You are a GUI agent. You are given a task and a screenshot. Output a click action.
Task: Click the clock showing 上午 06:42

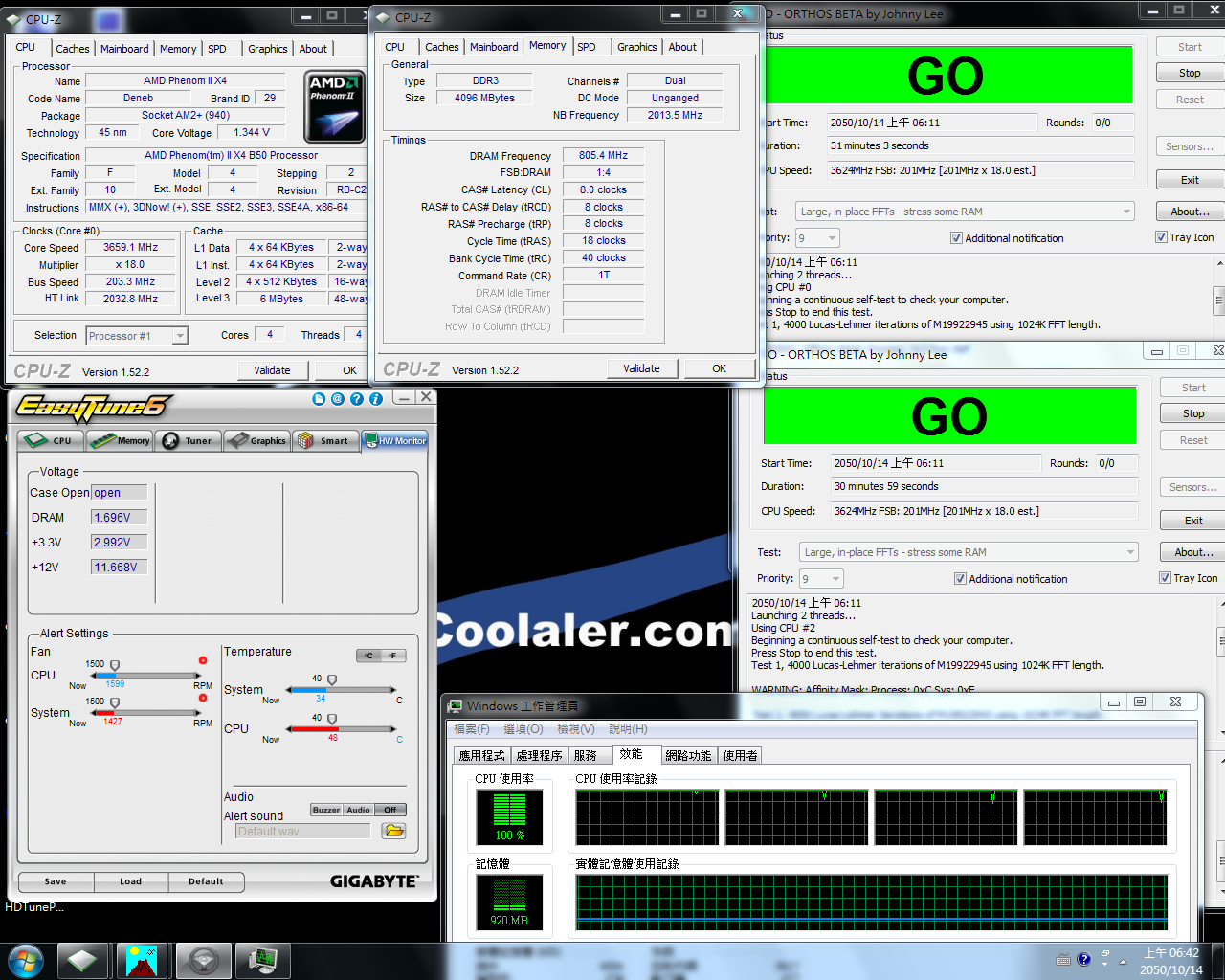click(x=1171, y=953)
